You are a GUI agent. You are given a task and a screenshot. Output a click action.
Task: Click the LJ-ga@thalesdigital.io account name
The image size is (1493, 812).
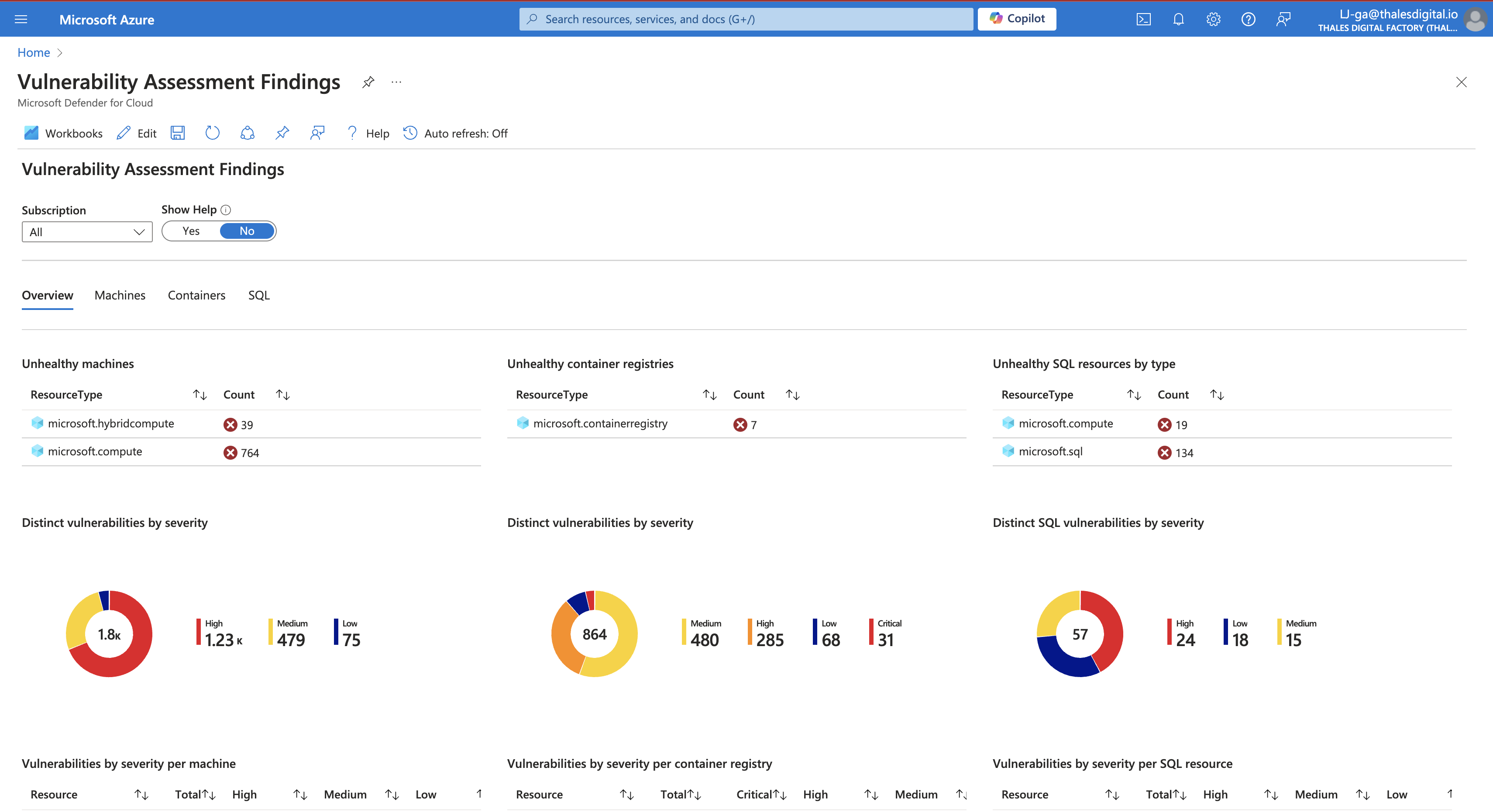pos(1399,14)
